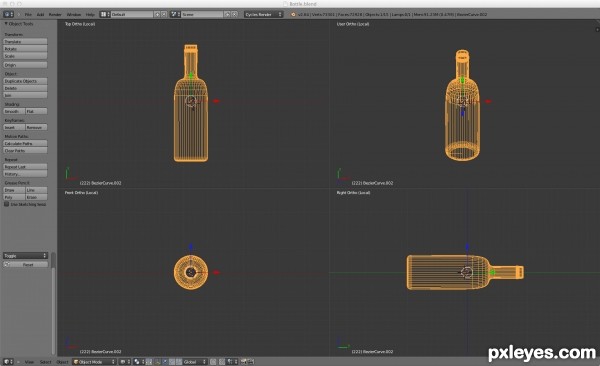Toggle the scale manipulator icon
This screenshot has height=366, width=600.
tap(179, 361)
